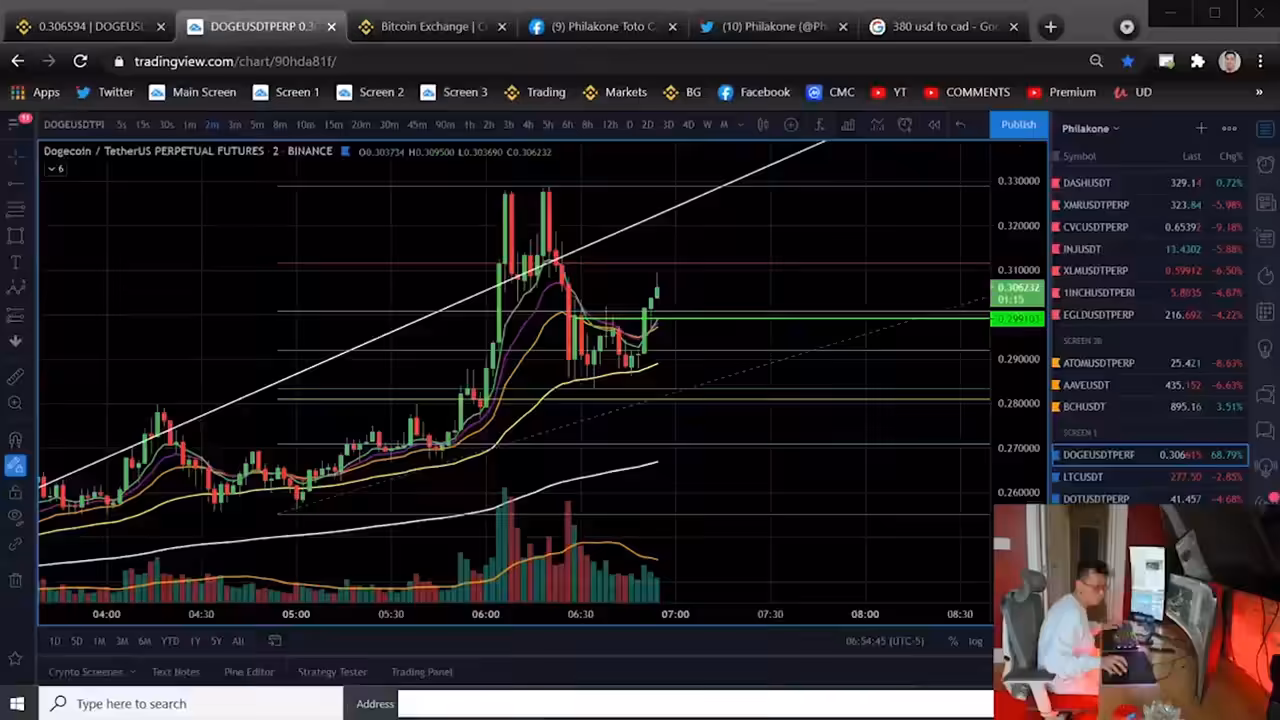Open the Main Screen bookmark
Image resolution: width=1280 pixels, height=720 pixels.
pos(193,92)
